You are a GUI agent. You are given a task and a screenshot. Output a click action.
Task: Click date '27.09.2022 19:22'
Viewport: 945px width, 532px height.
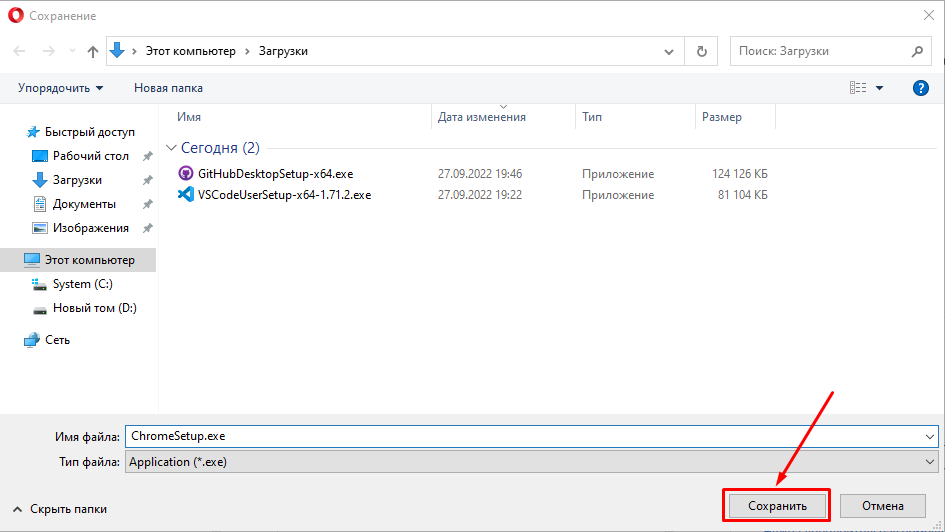pos(480,195)
